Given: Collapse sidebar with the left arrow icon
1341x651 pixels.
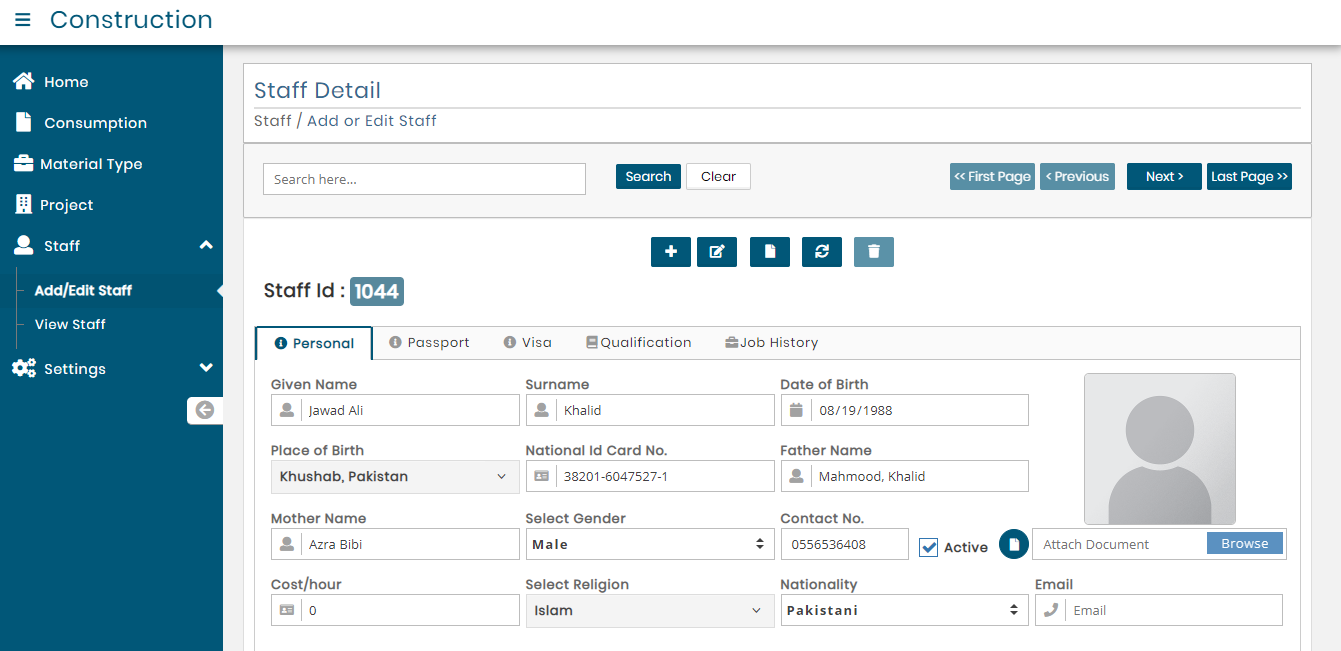Looking at the screenshot, I should [x=205, y=410].
